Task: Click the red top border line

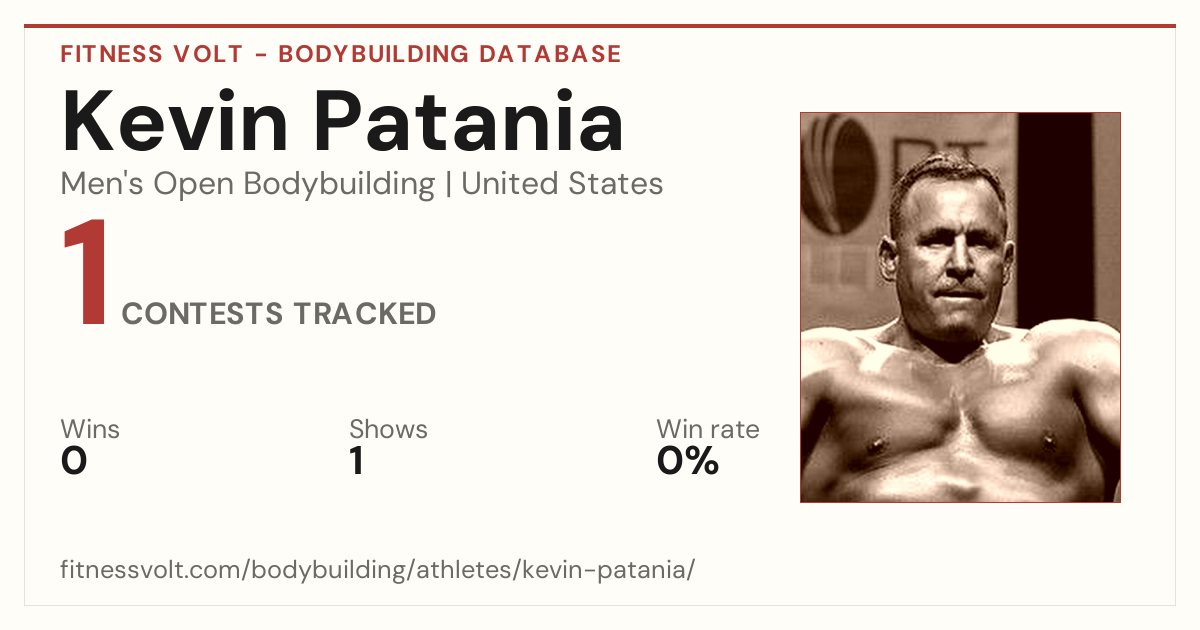Action: (600, 26)
